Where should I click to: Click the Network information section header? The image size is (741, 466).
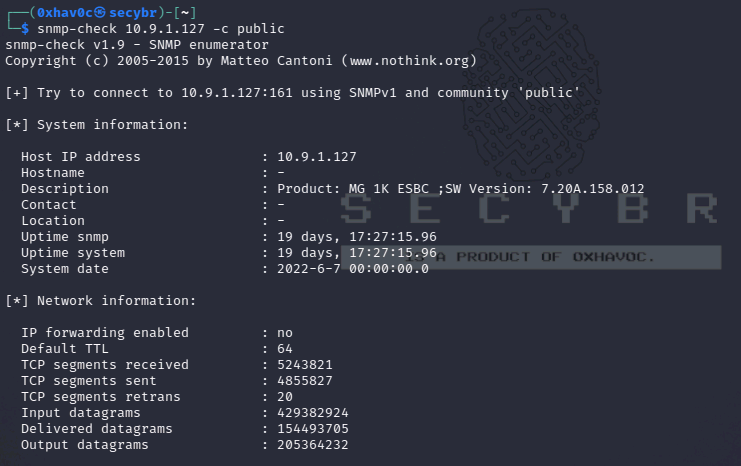coord(100,301)
